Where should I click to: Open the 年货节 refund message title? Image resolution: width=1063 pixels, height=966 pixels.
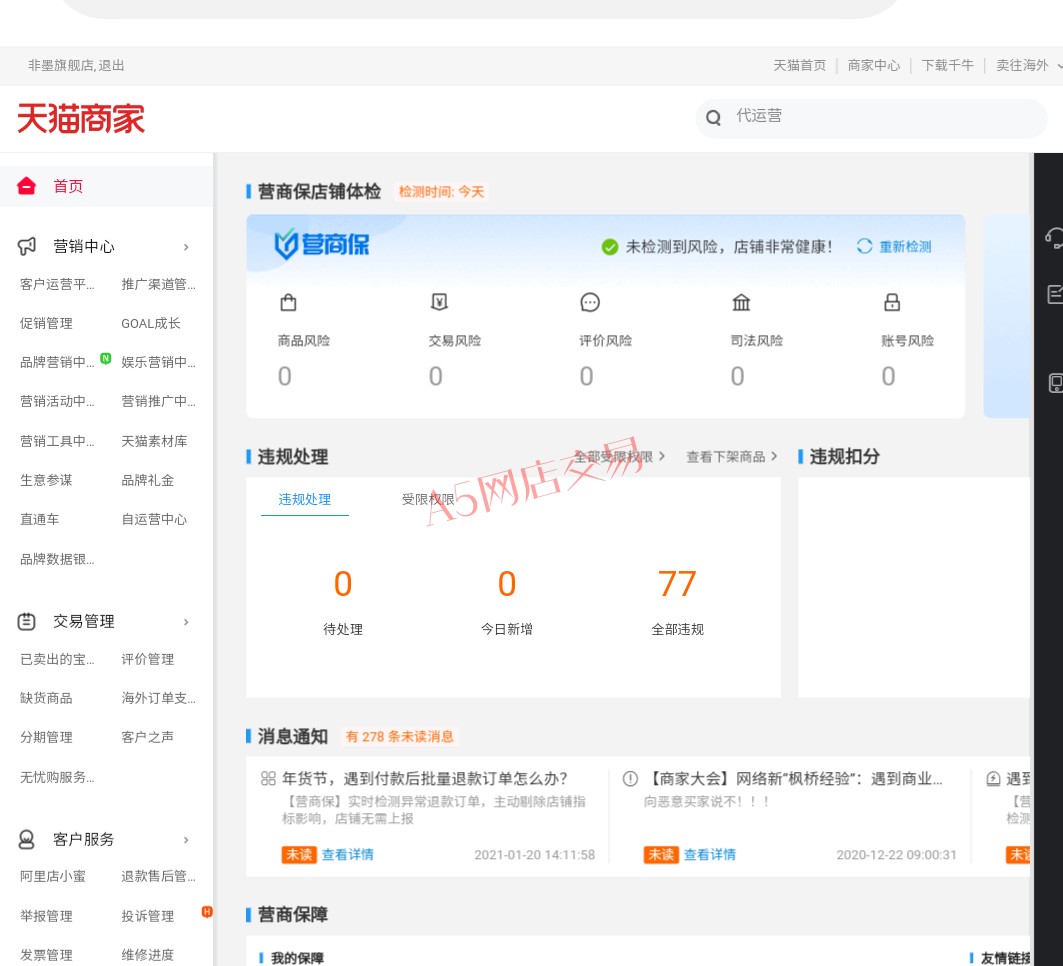(424, 778)
